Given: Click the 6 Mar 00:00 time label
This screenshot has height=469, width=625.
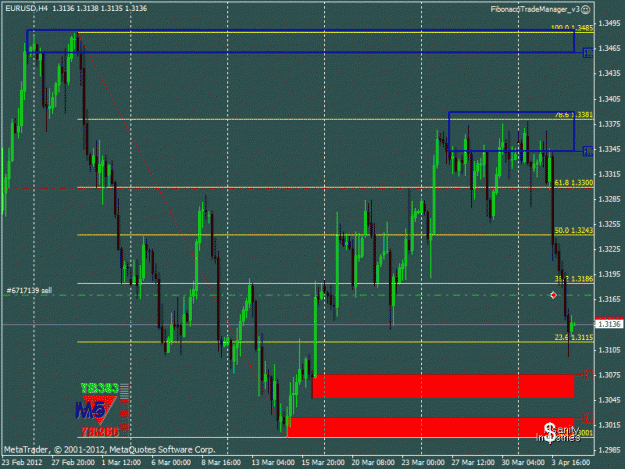Looking at the screenshot, I should coord(171,463).
